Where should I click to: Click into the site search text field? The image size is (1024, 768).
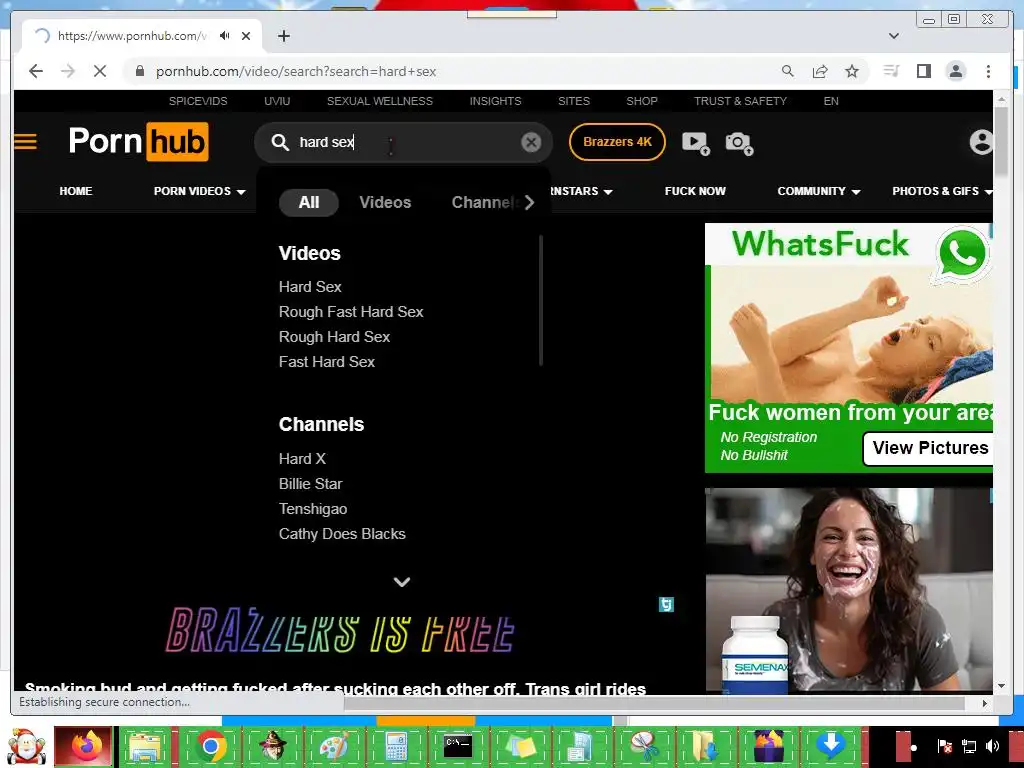[405, 142]
